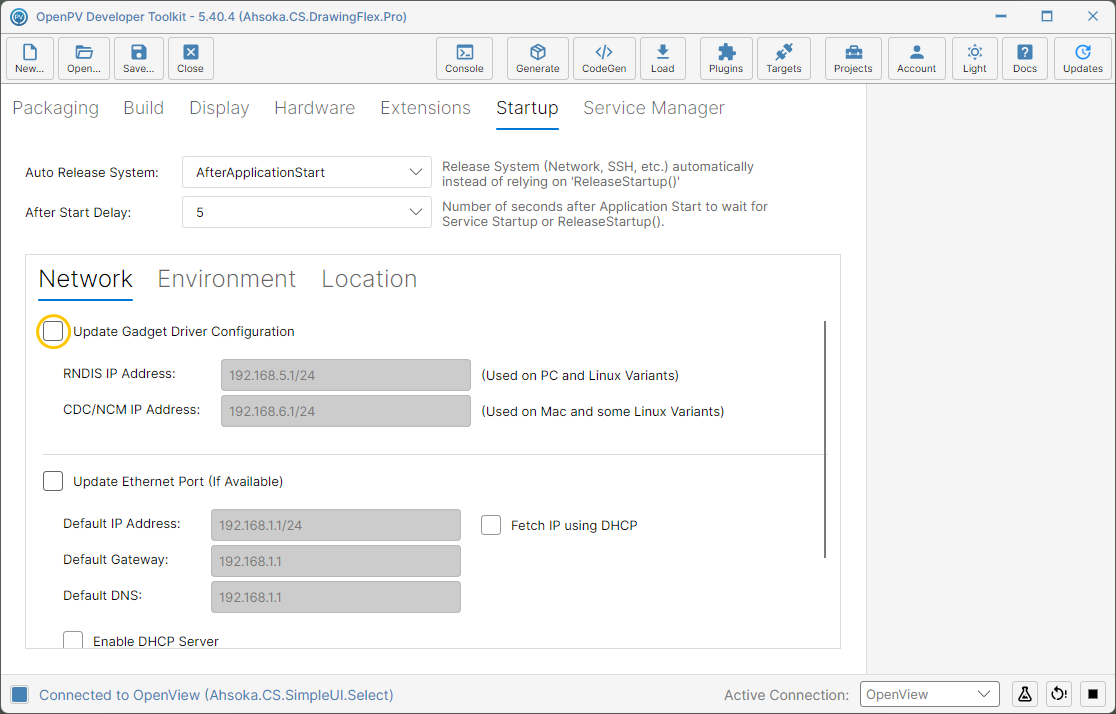Image resolution: width=1116 pixels, height=714 pixels.
Task: Switch to the Build tab
Action: coord(144,107)
